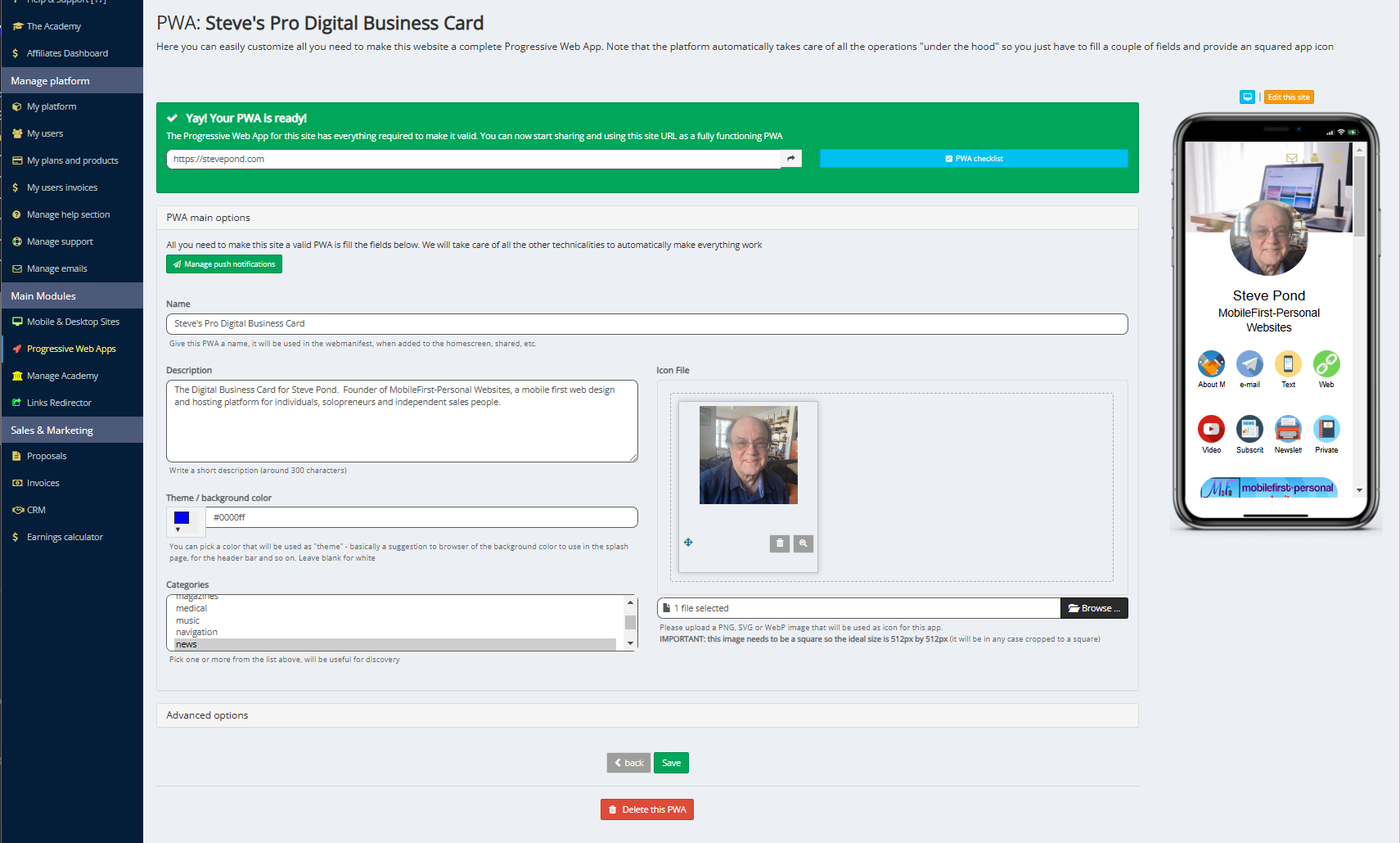This screenshot has width=1400, height=843.
Task: Click the blue theme color swatch
Action: click(x=181, y=516)
